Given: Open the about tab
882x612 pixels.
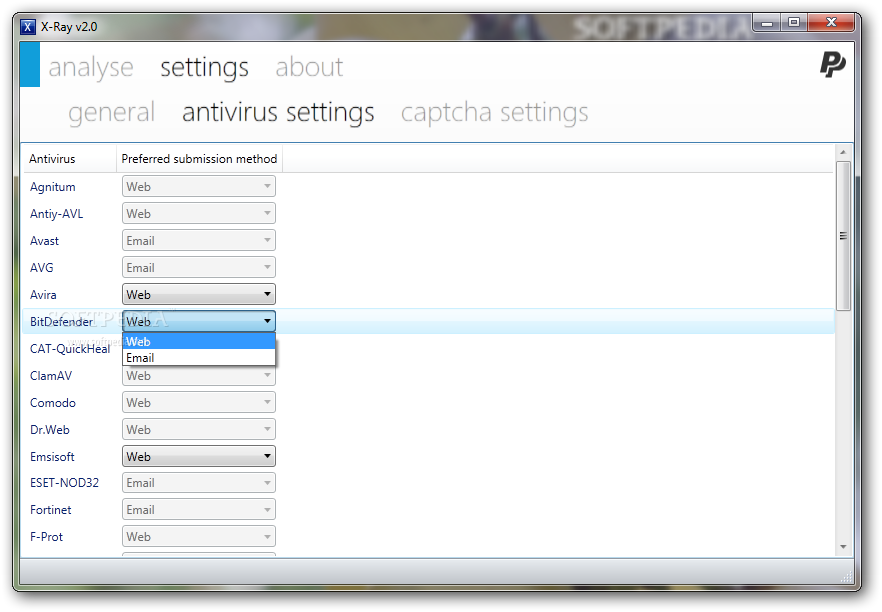Looking at the screenshot, I should 309,68.
